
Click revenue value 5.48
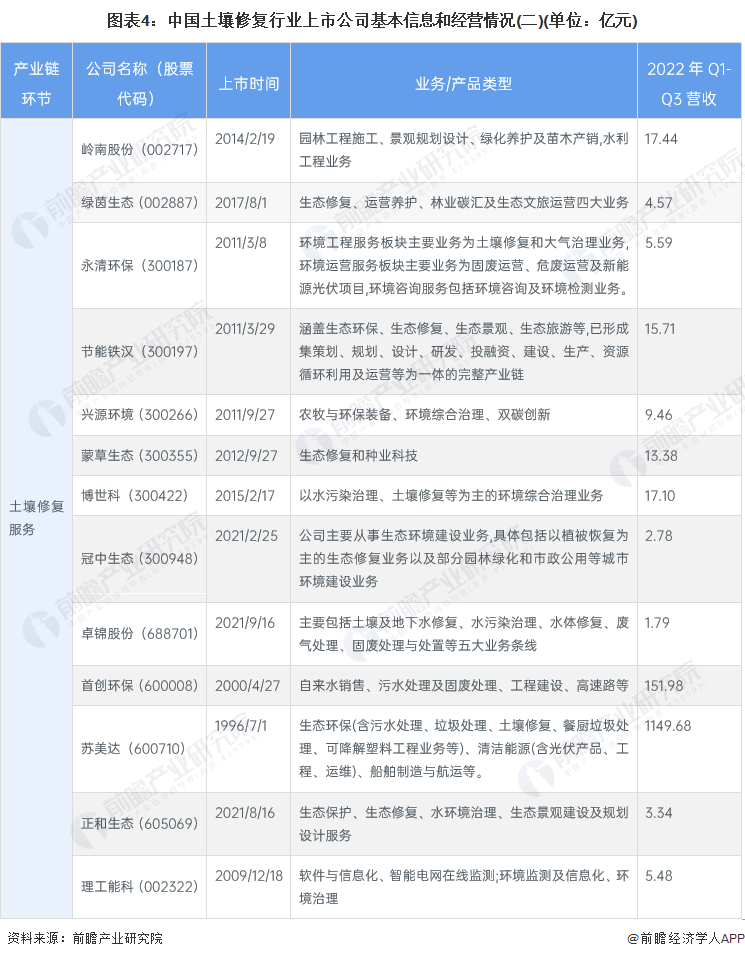click(x=659, y=876)
